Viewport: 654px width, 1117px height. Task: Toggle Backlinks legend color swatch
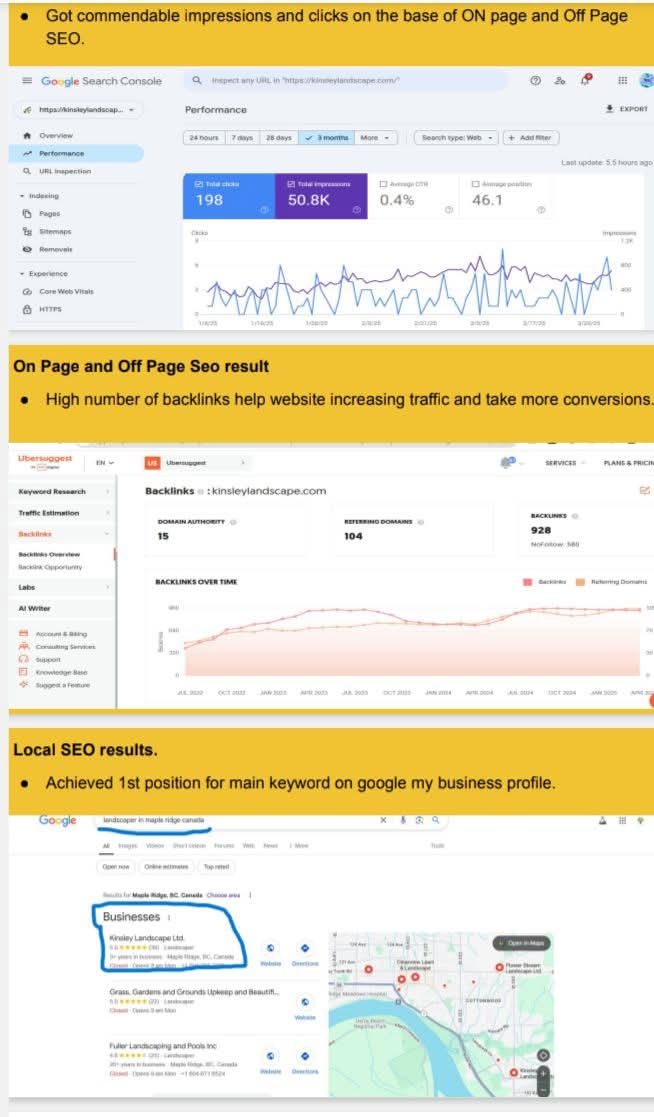click(528, 582)
